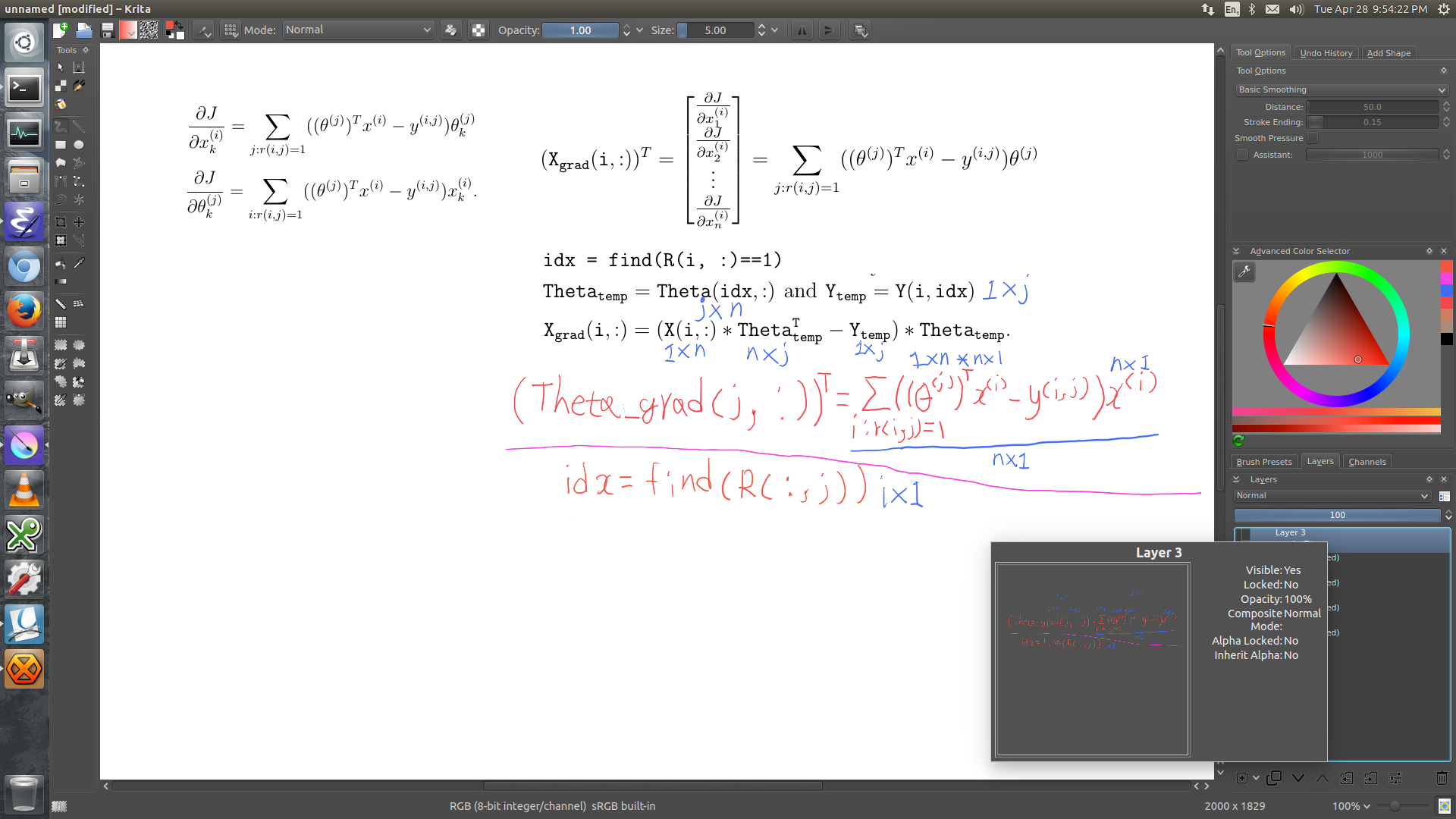1456x819 pixels.
Task: Open the gradient preset chooser
Action: 128,30
